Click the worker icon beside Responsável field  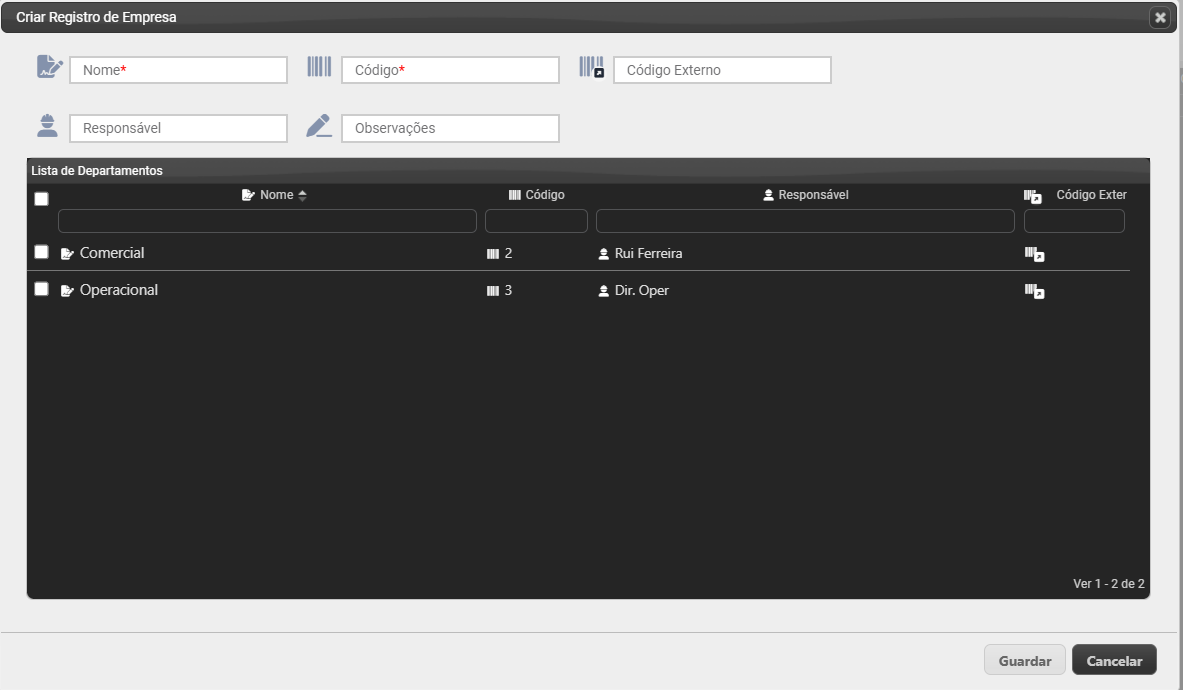pos(48,126)
